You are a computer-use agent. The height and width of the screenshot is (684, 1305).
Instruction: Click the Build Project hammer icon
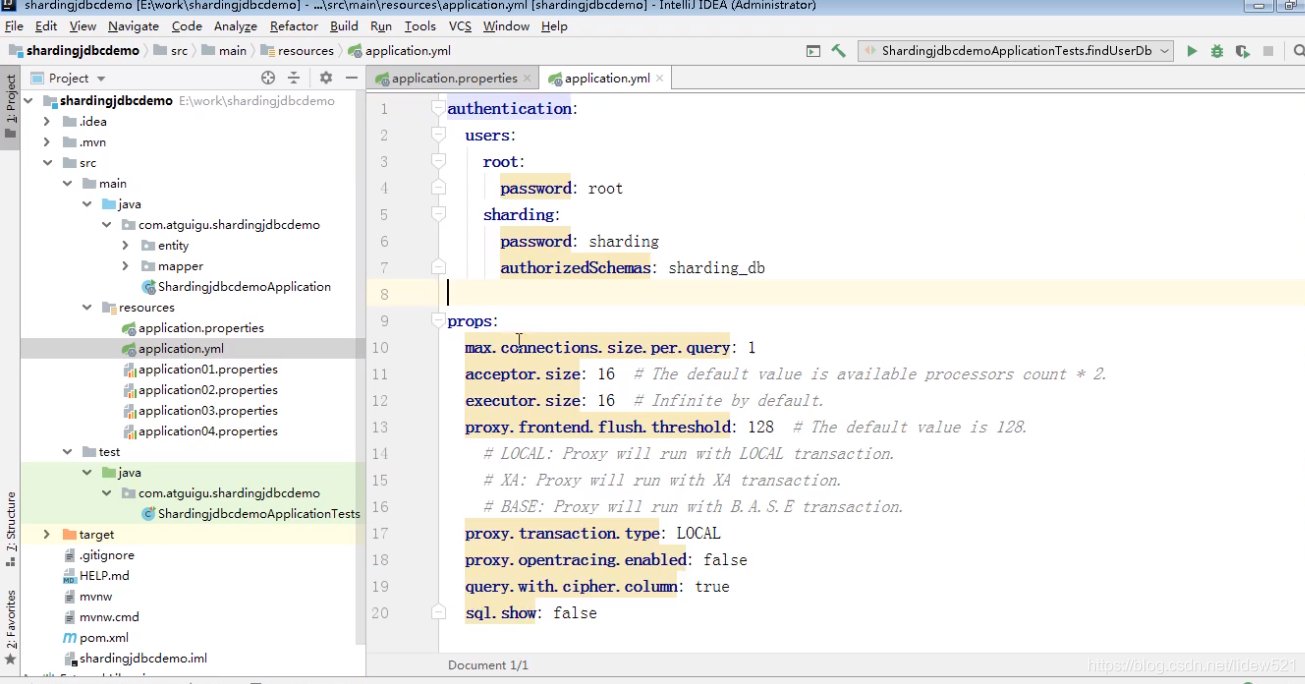(839, 51)
